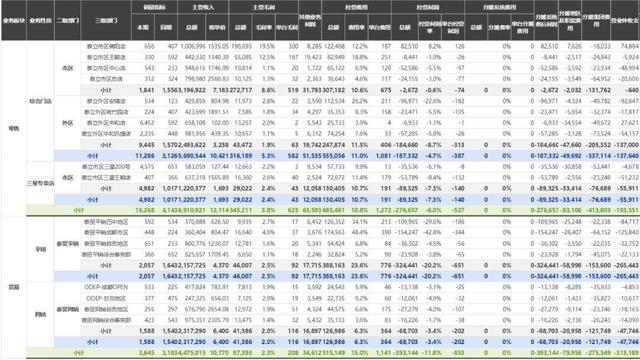
Task: Select the 业务性质 column header
Action: (40, 20)
